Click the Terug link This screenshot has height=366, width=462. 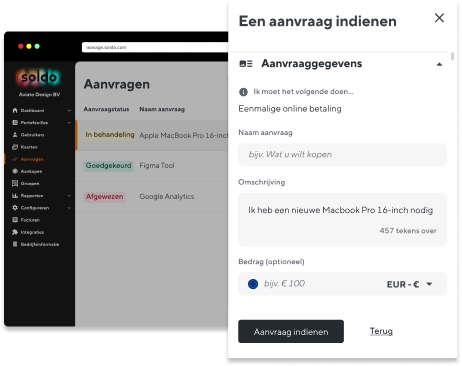click(x=381, y=331)
